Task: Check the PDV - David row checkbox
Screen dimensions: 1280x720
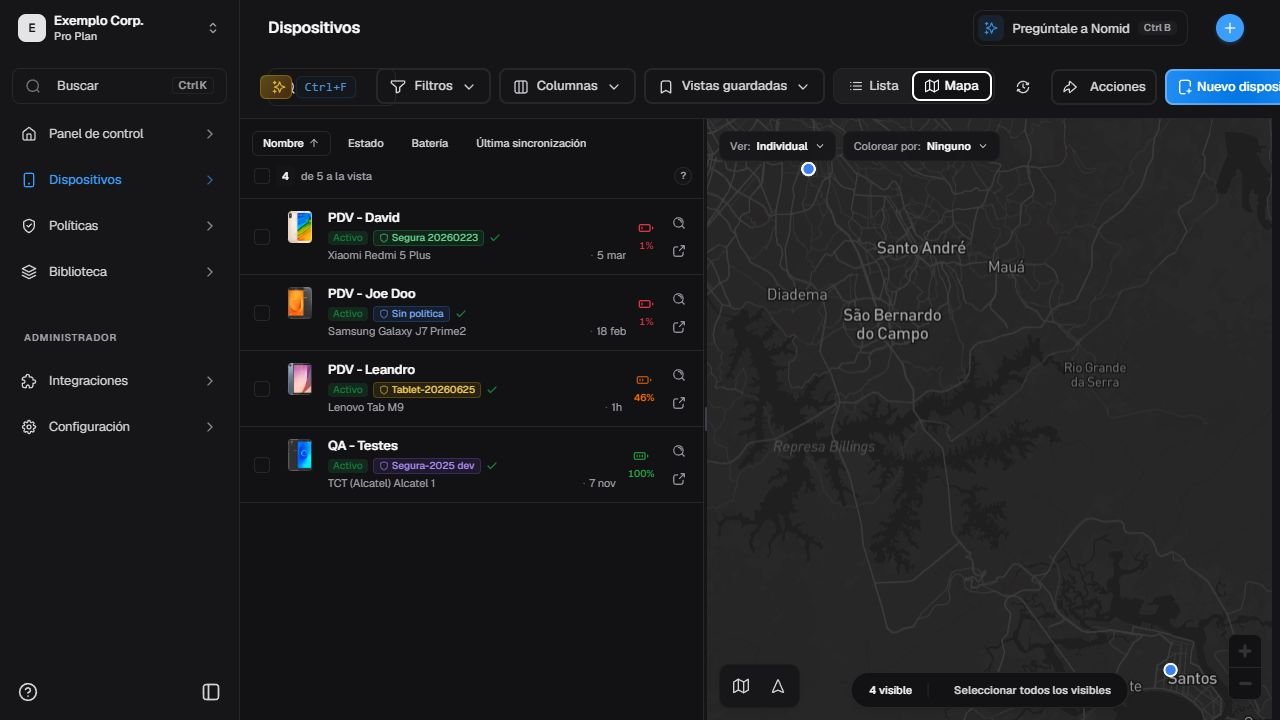Action: tap(262, 237)
